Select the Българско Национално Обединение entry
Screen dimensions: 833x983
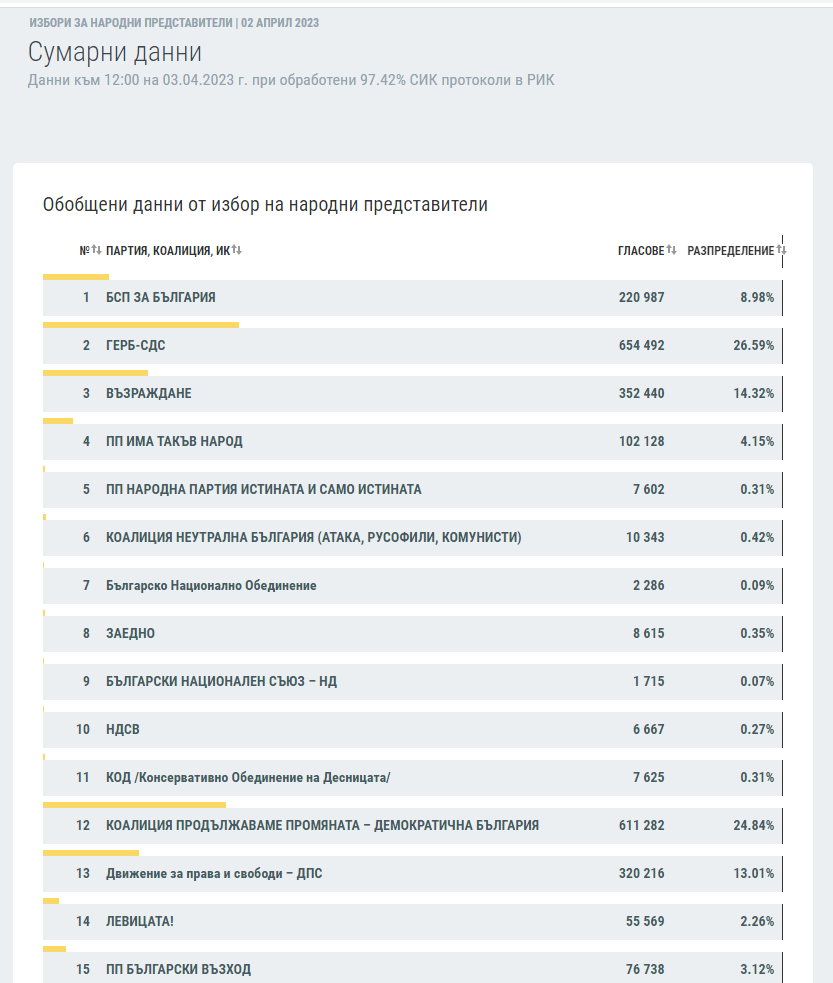tap(211, 585)
